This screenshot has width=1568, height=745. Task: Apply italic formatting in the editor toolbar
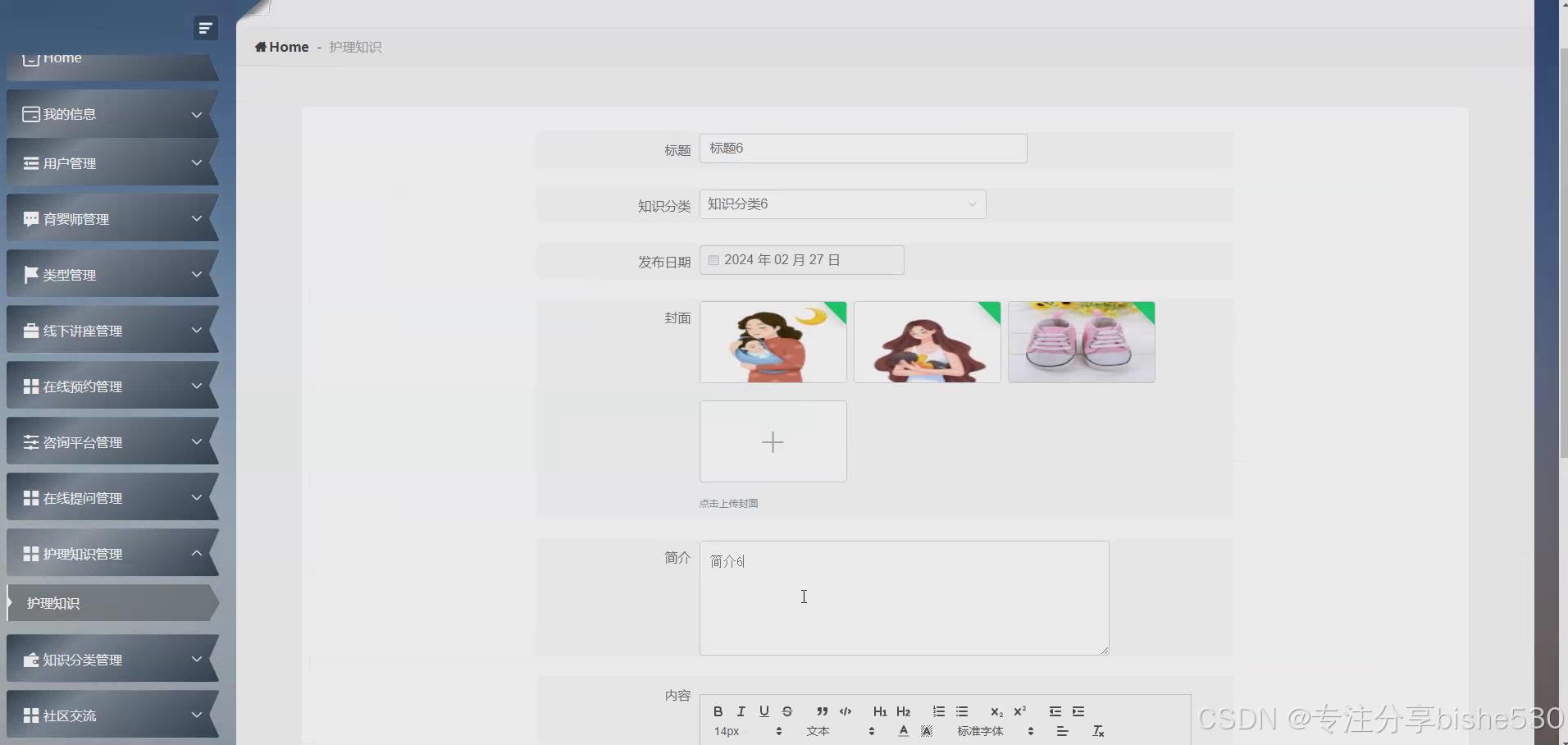coord(741,711)
